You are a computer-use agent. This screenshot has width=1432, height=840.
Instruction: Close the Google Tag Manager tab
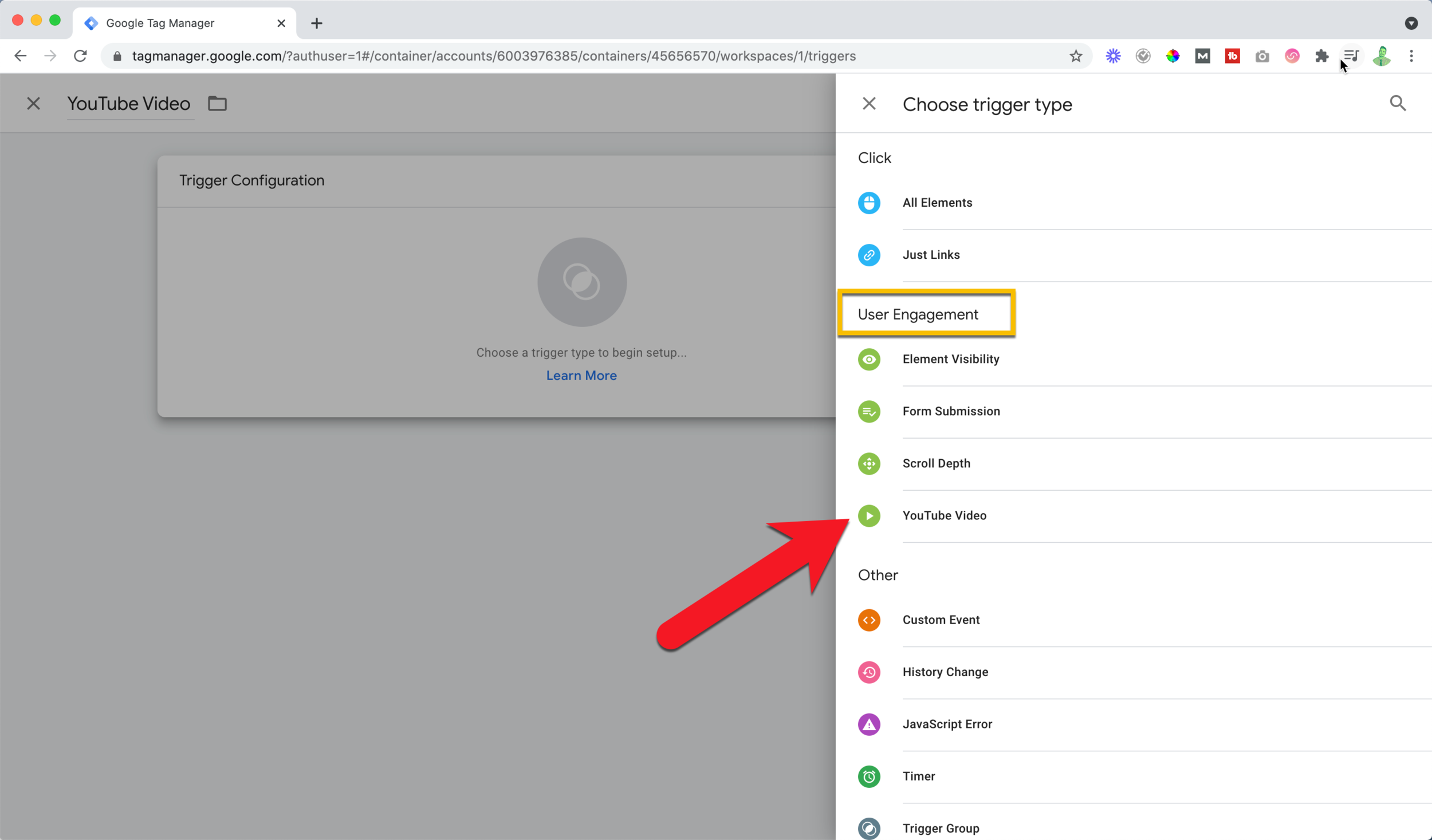[281, 23]
